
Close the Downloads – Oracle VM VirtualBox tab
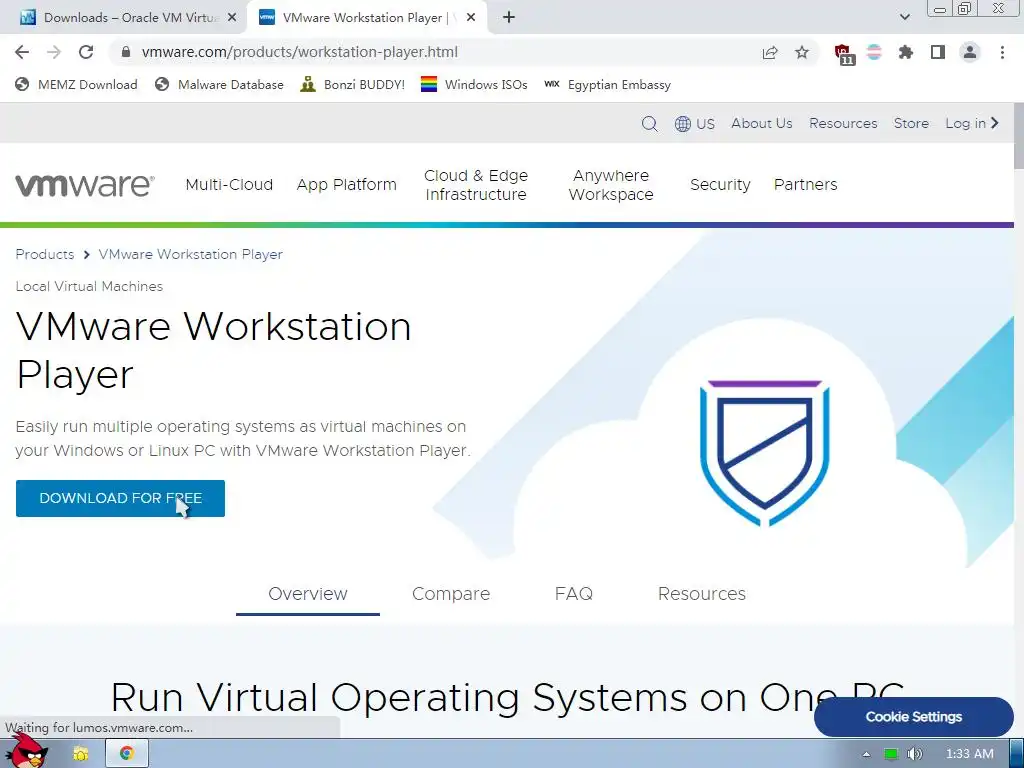[x=232, y=18]
